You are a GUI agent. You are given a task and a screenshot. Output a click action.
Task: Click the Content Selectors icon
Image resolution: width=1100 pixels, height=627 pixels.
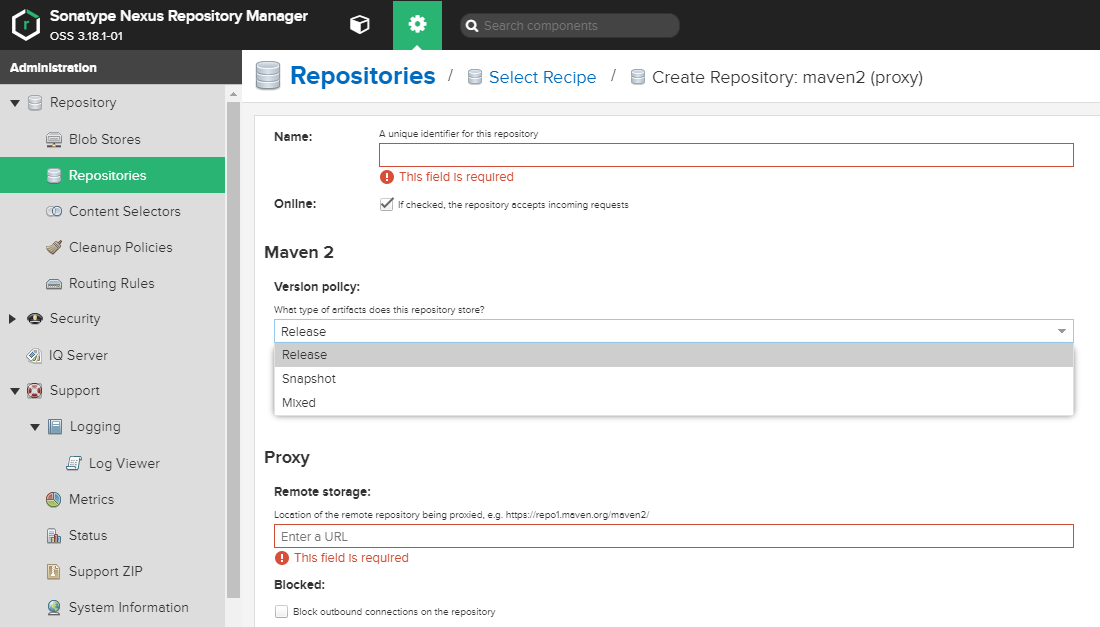(54, 211)
